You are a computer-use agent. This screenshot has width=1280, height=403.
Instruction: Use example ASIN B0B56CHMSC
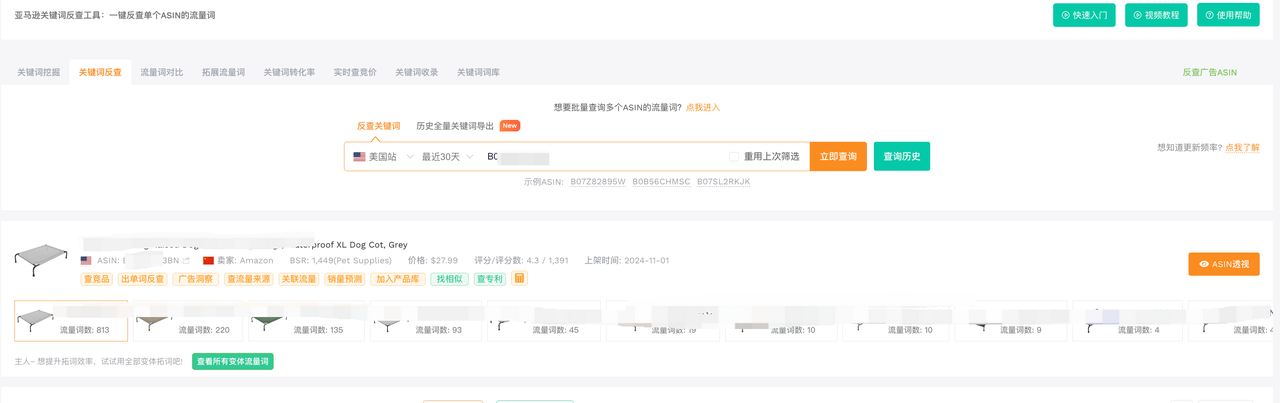[x=661, y=182]
